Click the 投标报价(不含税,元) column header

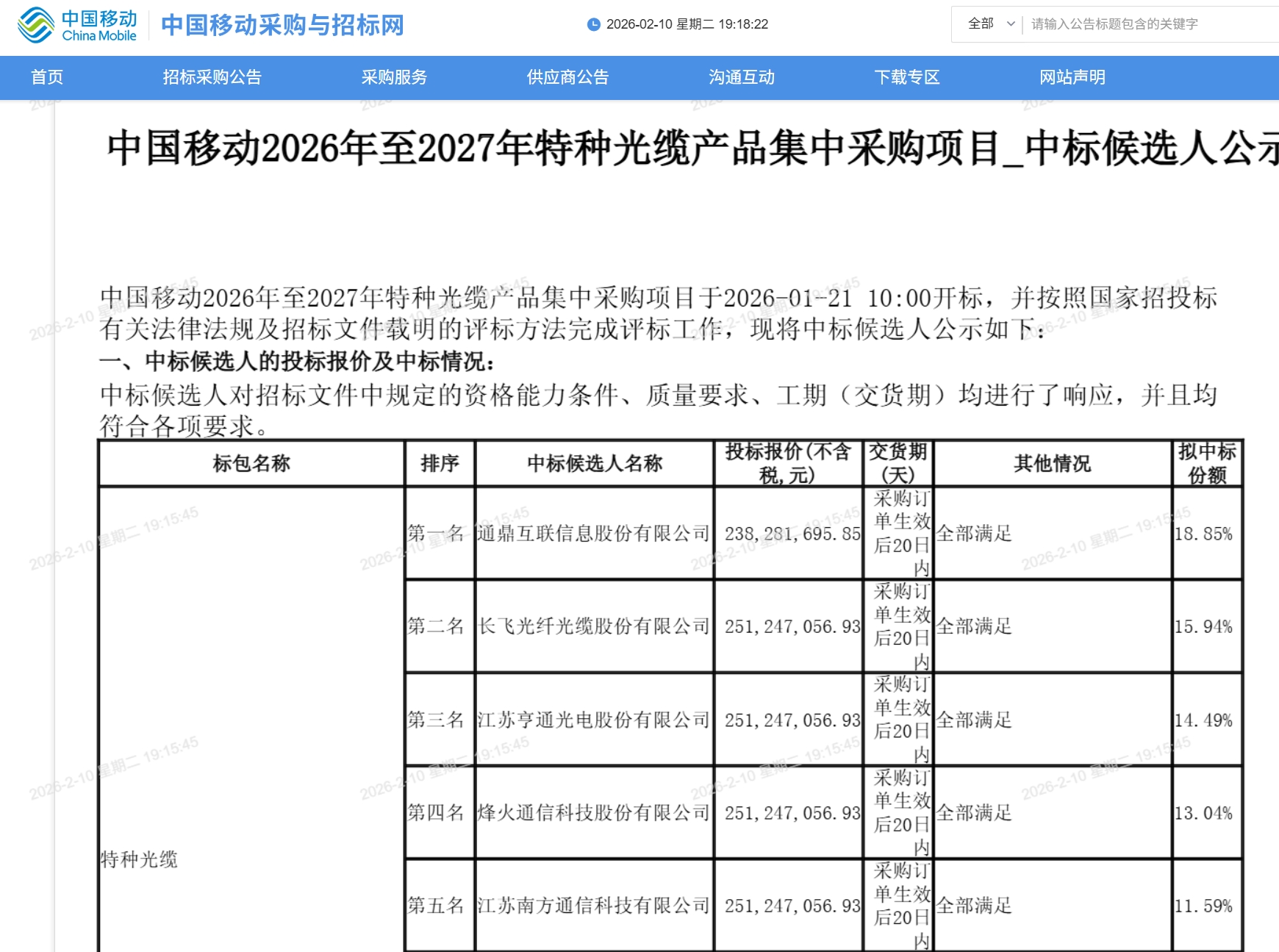click(x=788, y=463)
